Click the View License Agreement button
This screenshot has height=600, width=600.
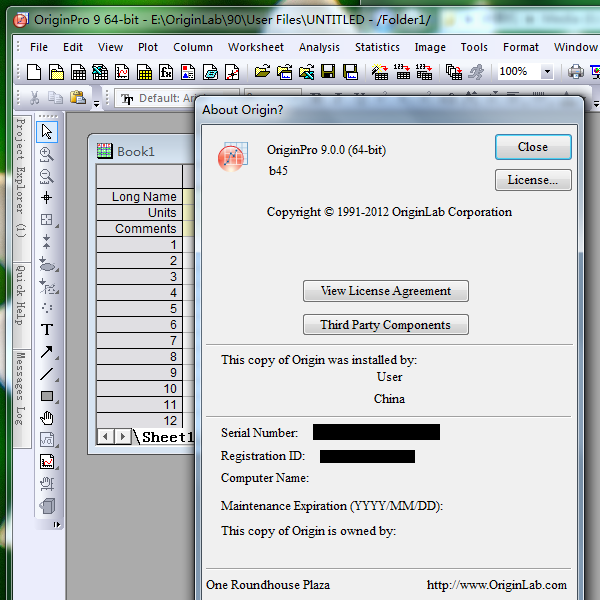(385, 291)
